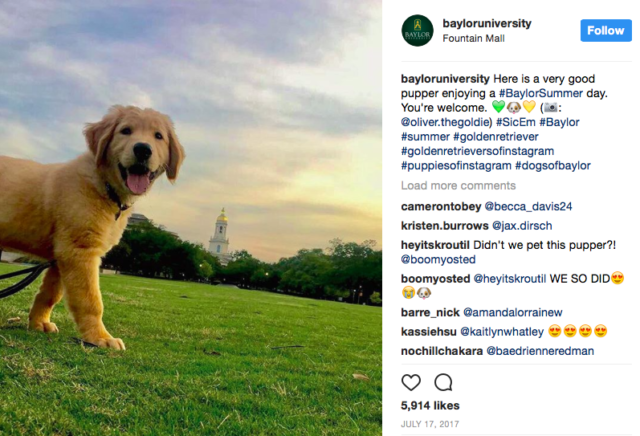Click the heart like icon

point(411,382)
